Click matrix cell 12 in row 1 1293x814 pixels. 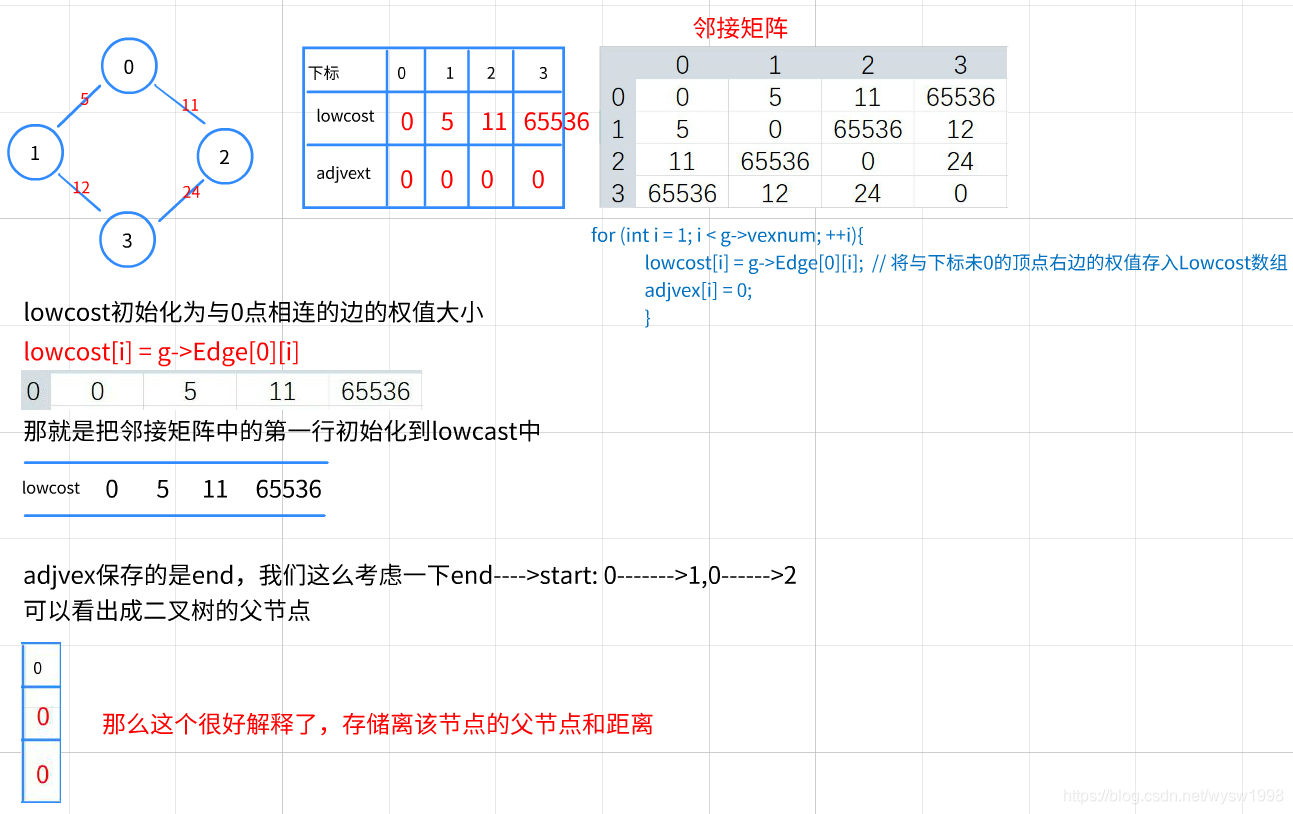[960, 129]
